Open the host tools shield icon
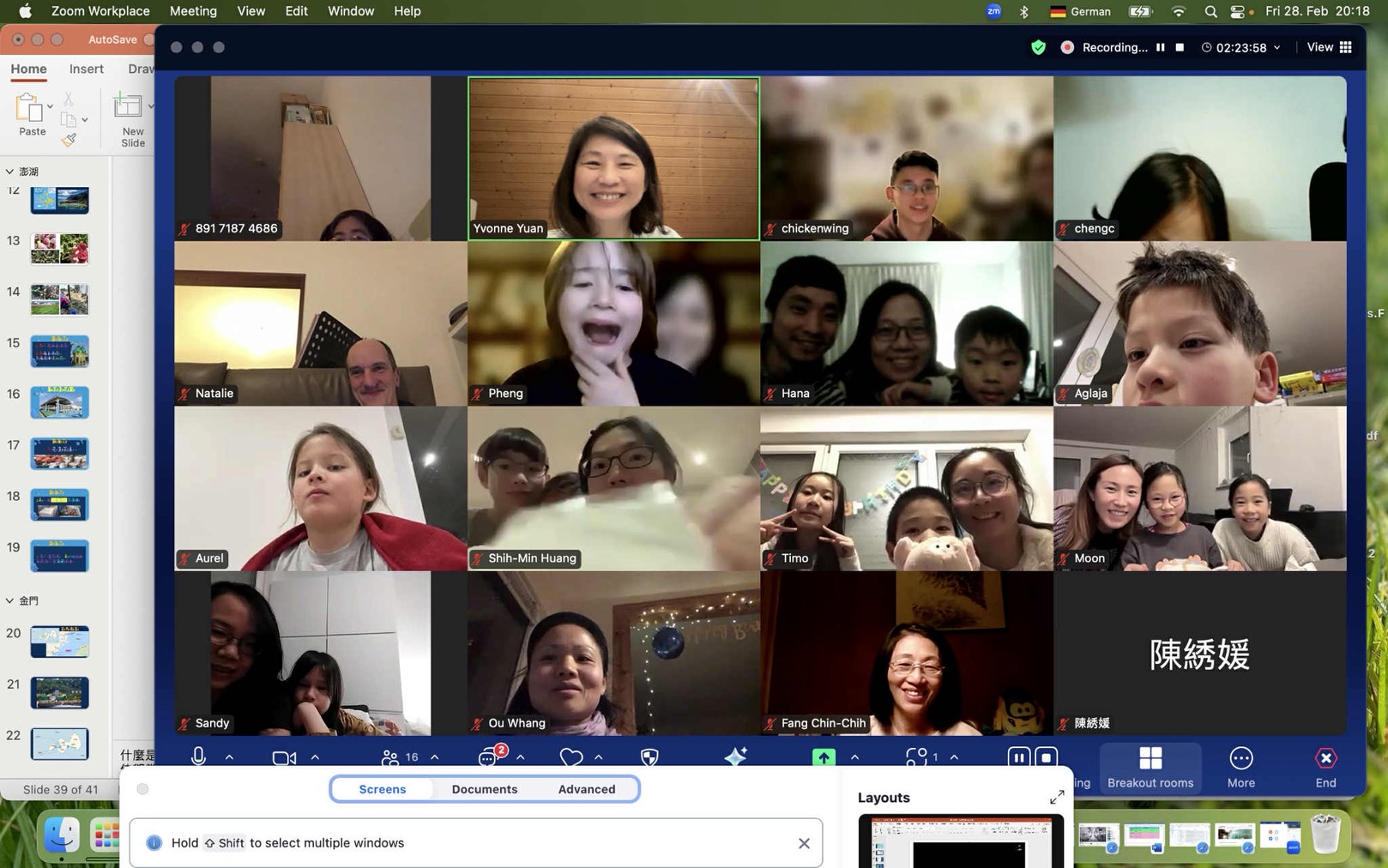The height and width of the screenshot is (868, 1388). click(x=649, y=757)
